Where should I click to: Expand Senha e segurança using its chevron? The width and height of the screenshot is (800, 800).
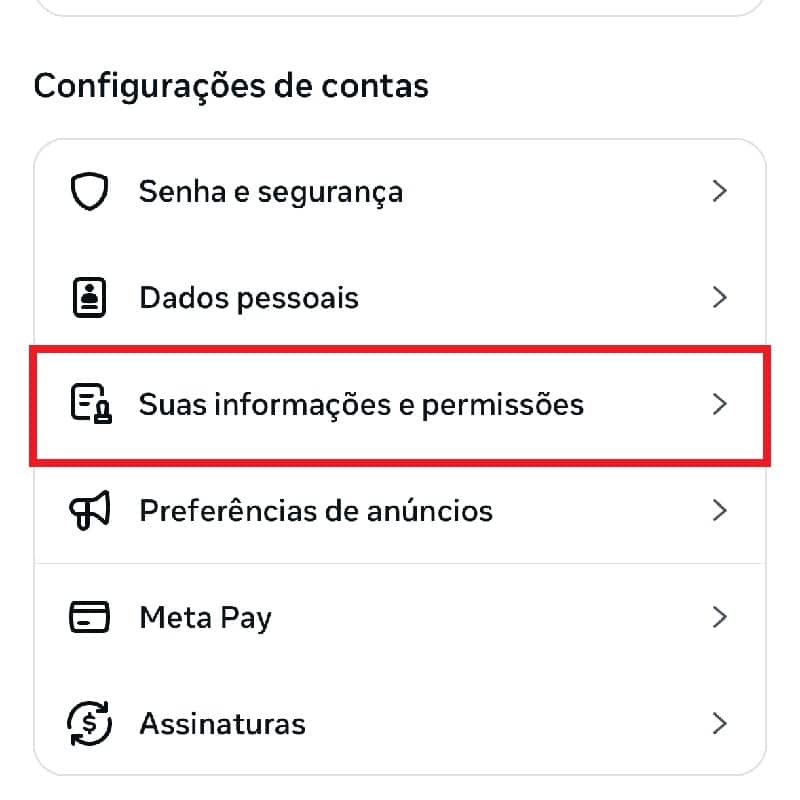pyautogui.click(x=718, y=191)
